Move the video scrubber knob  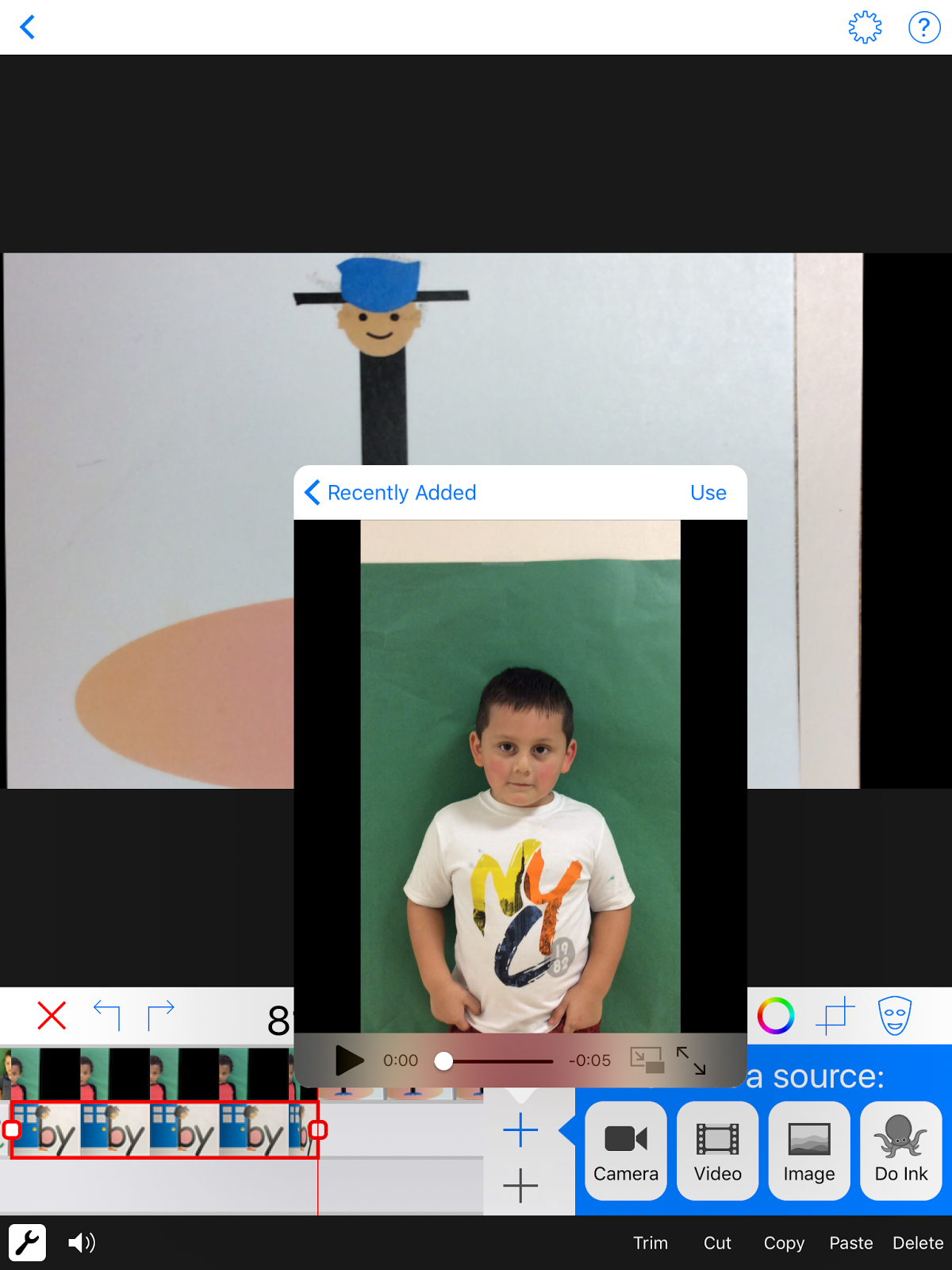pyautogui.click(x=443, y=1060)
